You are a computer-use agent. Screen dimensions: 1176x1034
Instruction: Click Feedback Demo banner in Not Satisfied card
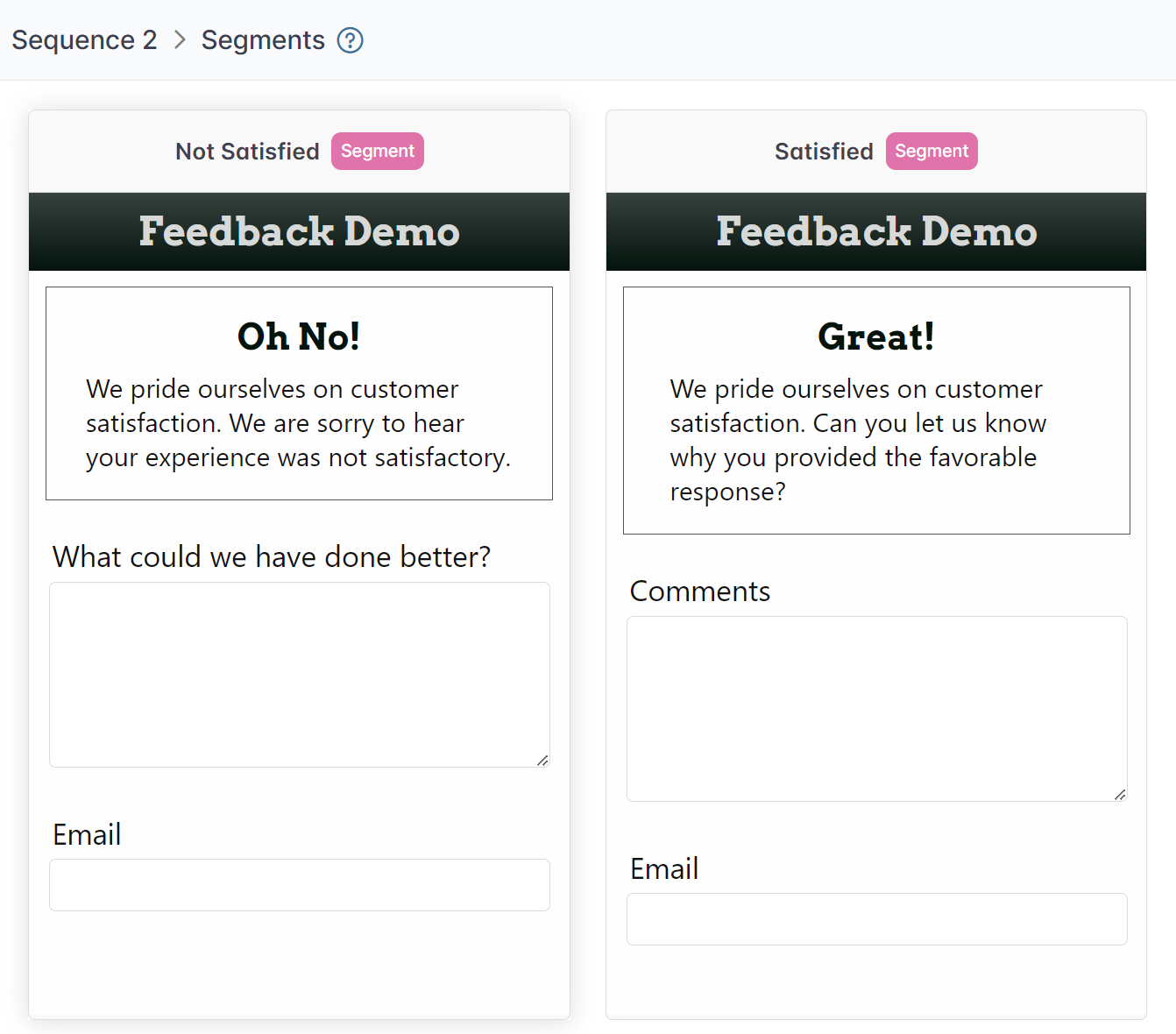(x=299, y=232)
